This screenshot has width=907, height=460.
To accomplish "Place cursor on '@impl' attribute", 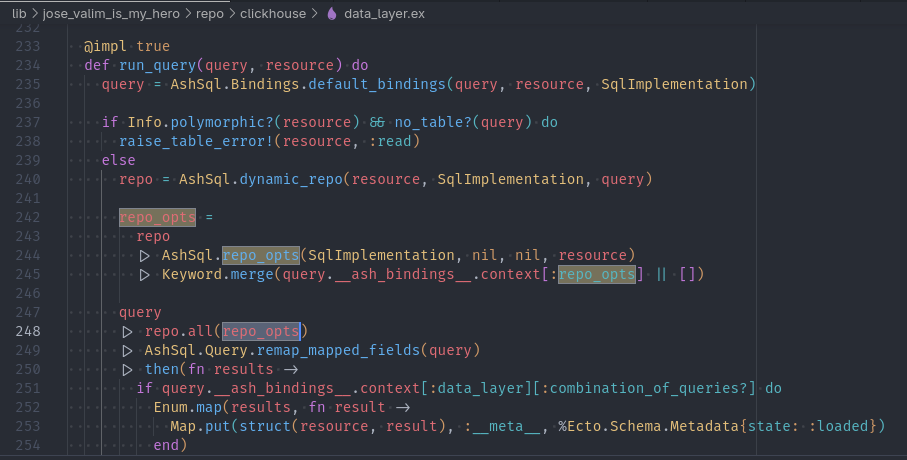I will [x=105, y=46].
